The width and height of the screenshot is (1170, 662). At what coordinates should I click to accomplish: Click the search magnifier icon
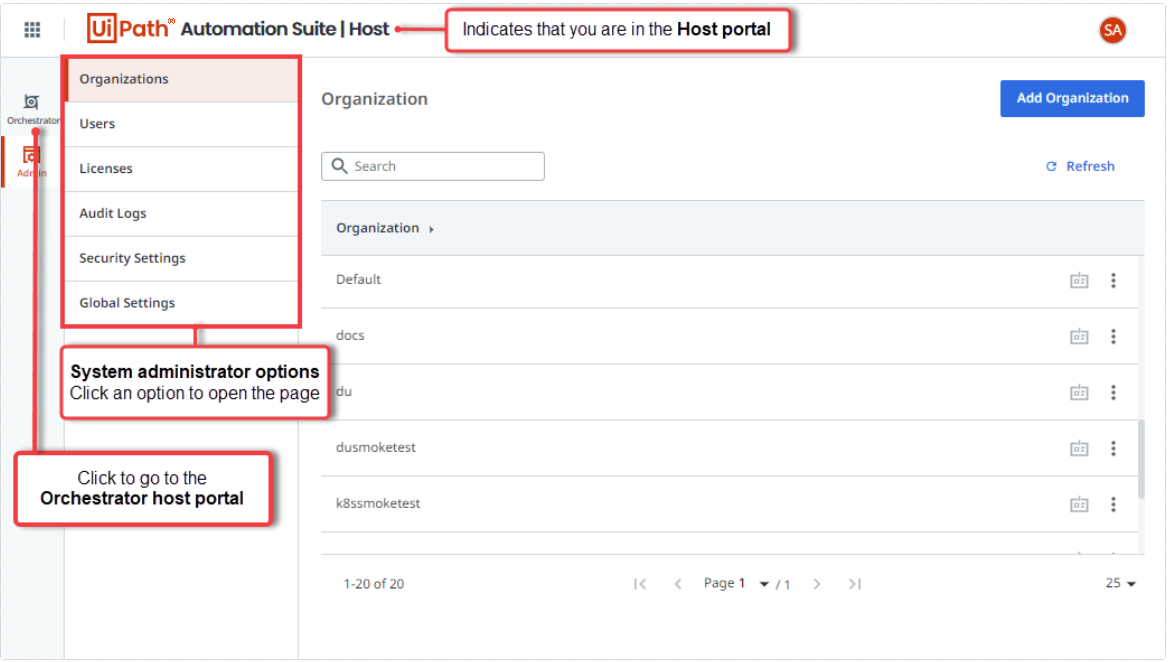339,166
